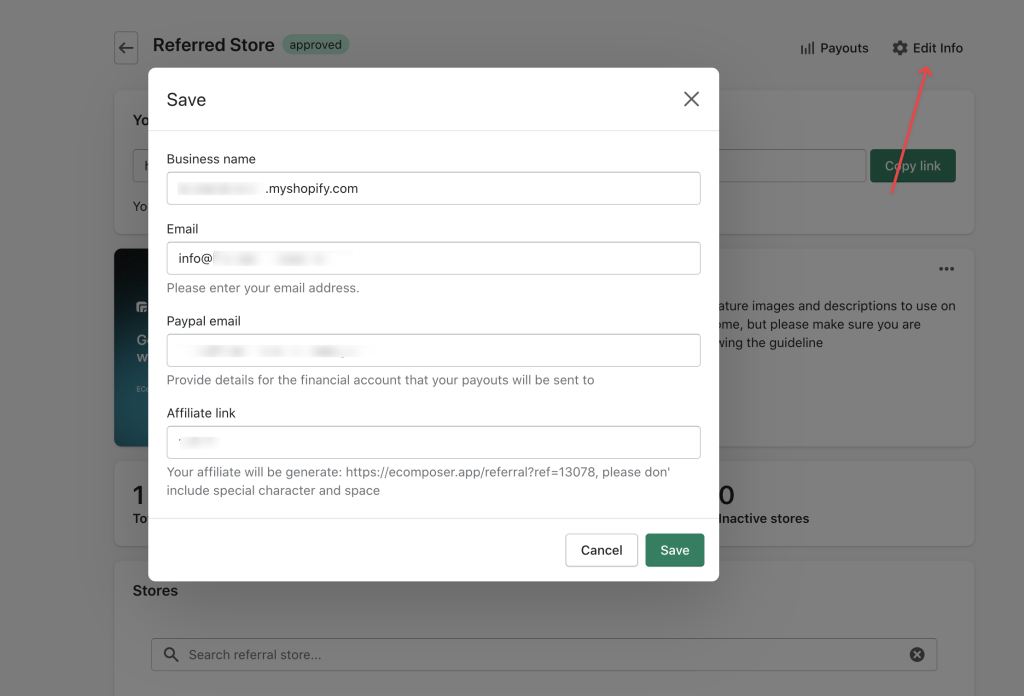
Task: Click the Email field label
Action: pos(182,229)
